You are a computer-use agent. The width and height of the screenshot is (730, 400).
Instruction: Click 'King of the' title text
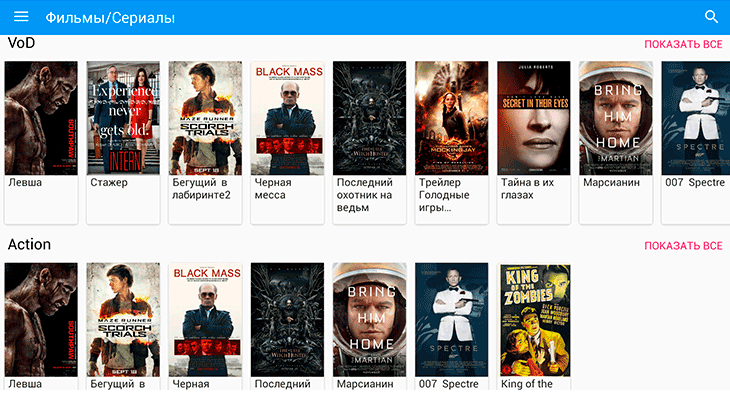(527, 384)
